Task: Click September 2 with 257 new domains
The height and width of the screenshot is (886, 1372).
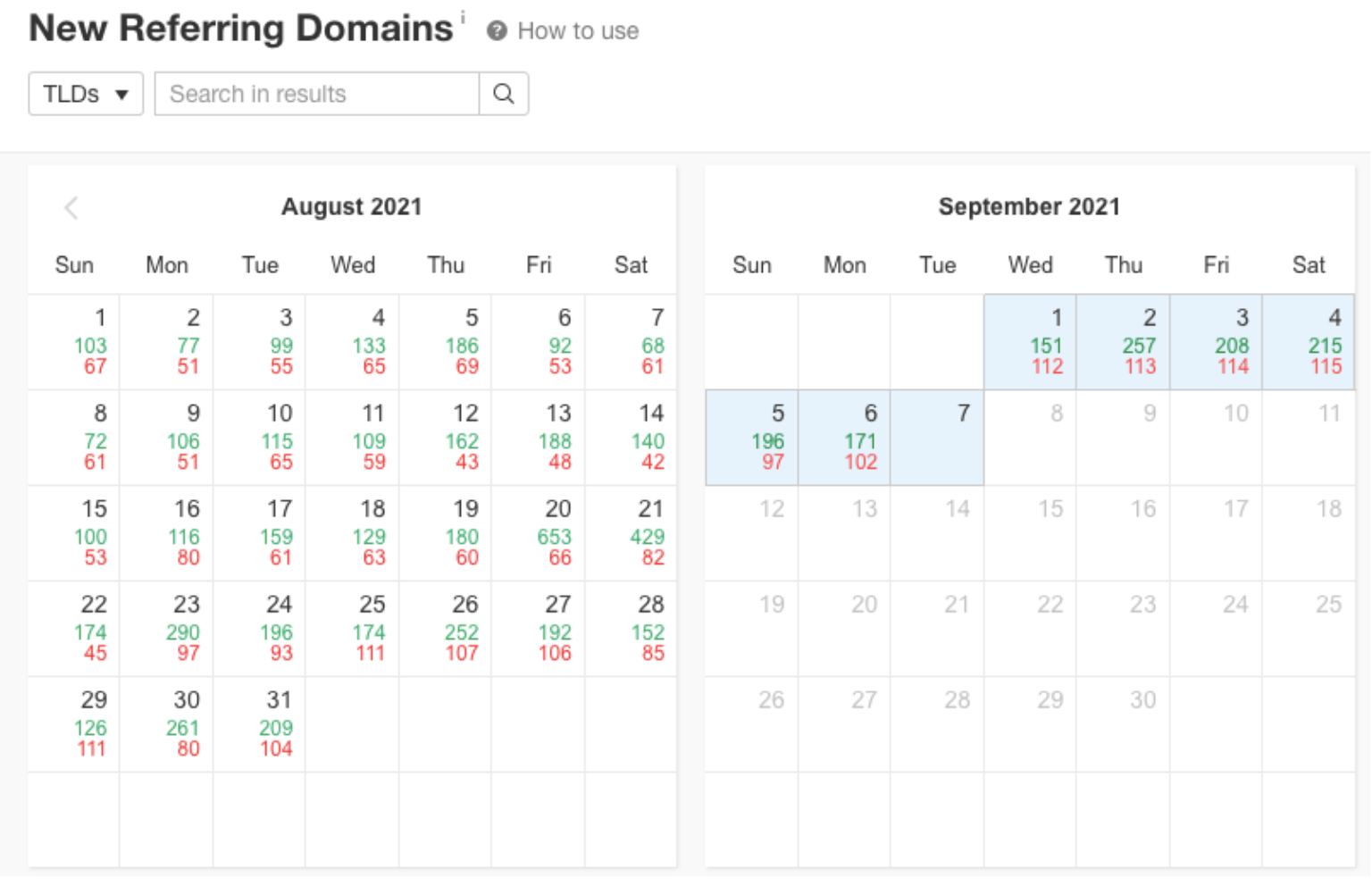Action: [x=1123, y=342]
